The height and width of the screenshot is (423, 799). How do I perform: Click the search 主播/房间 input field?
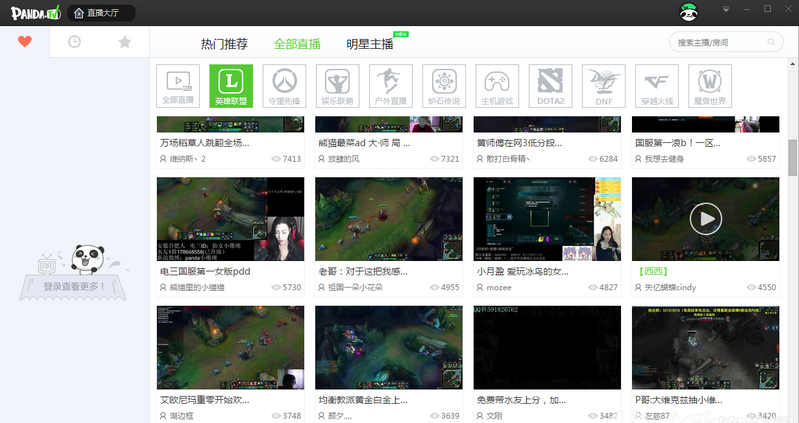720,43
